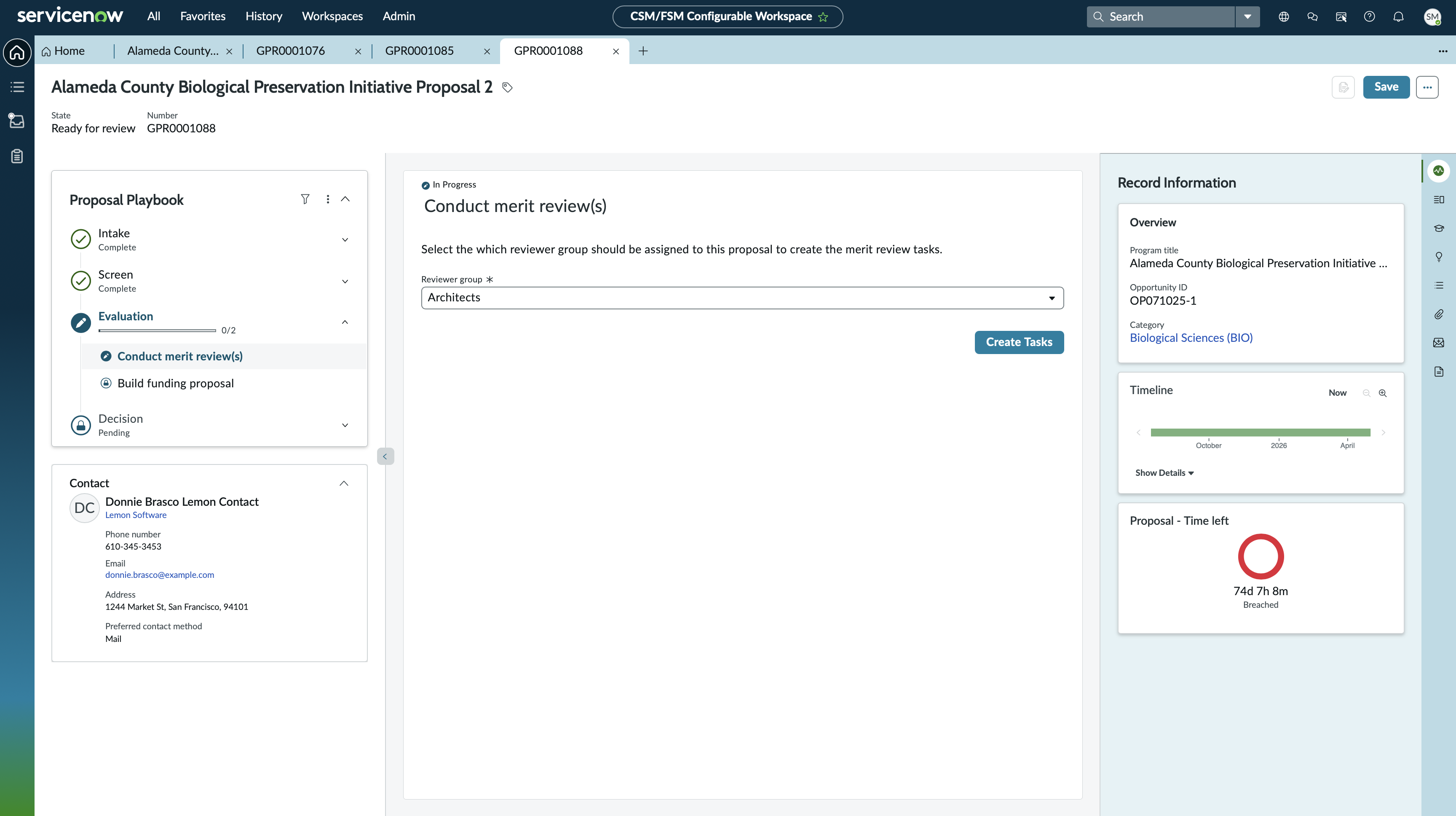Click the donnie.brasco@example.com email link

tap(159, 575)
